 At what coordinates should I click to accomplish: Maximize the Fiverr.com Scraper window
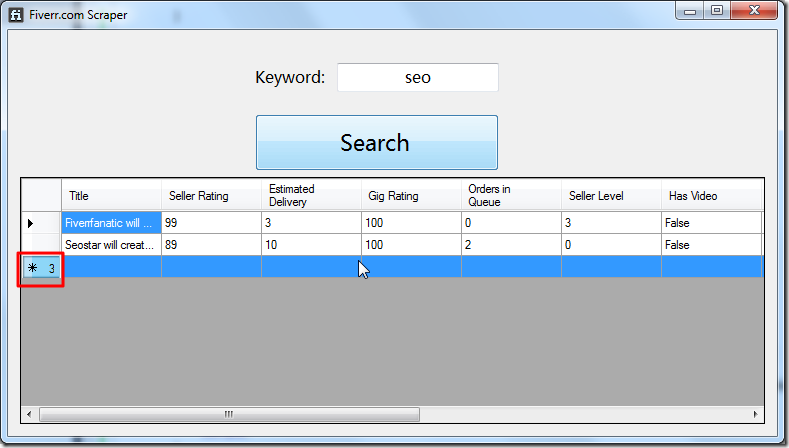717,11
